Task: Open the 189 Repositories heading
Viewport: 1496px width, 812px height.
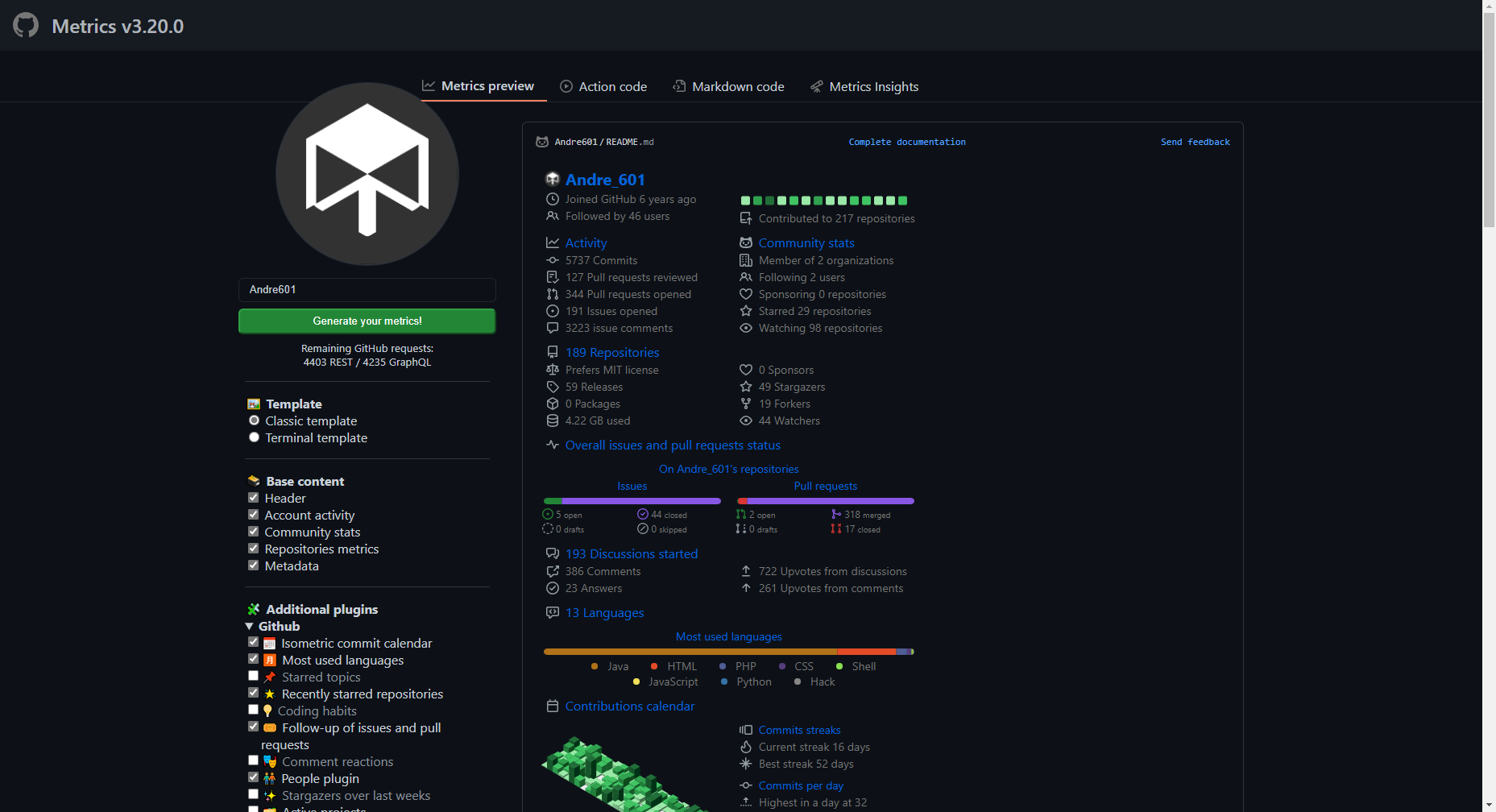Action: 612,352
